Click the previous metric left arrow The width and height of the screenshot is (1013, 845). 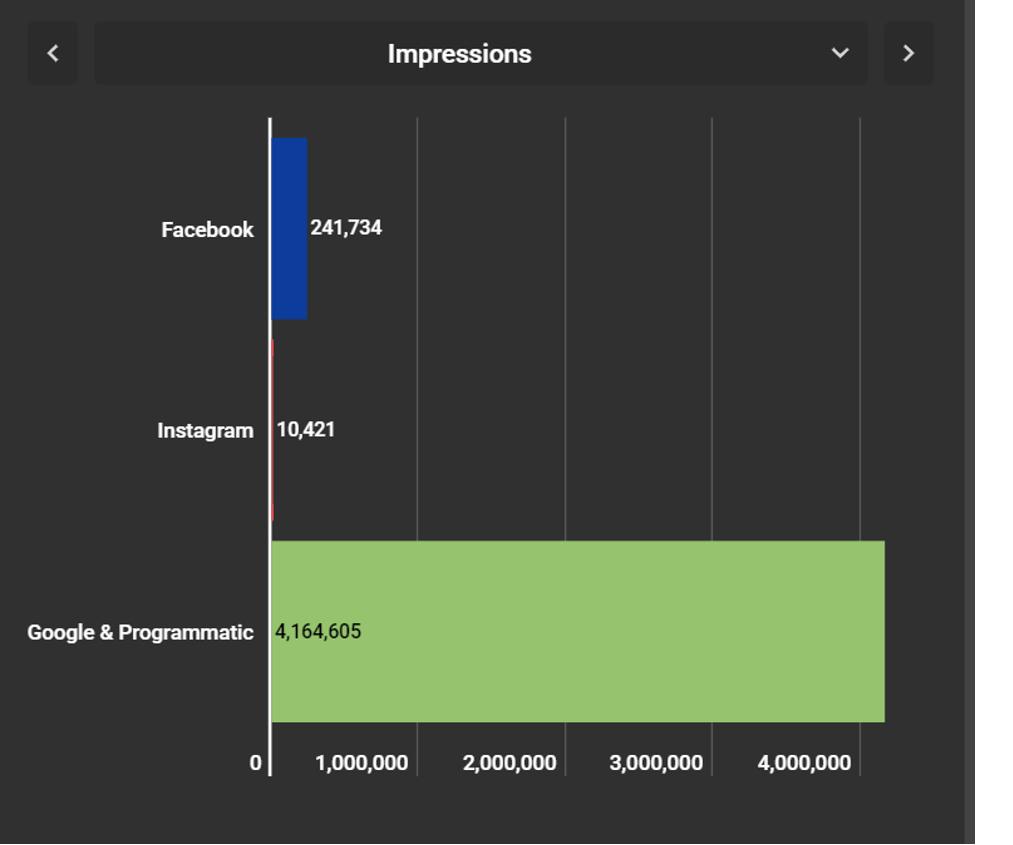point(53,54)
